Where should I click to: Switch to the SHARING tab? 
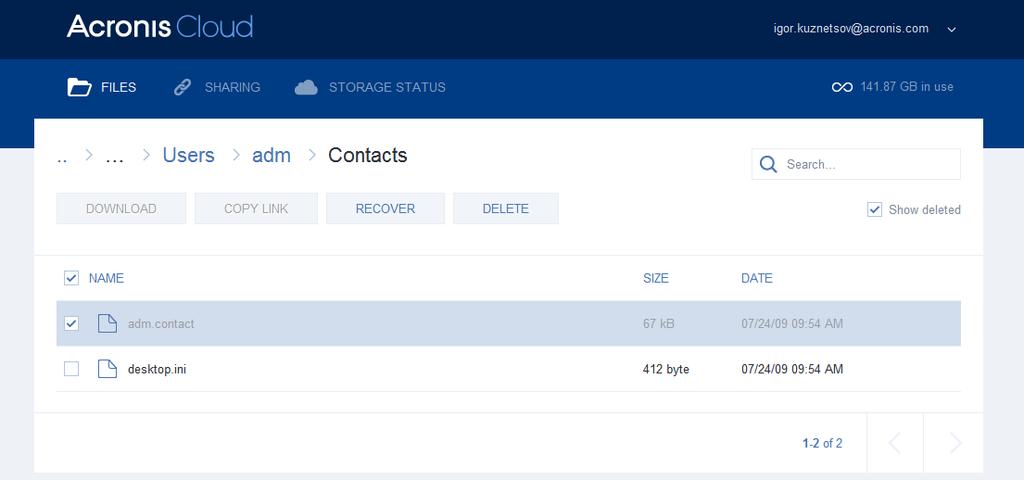(x=232, y=87)
